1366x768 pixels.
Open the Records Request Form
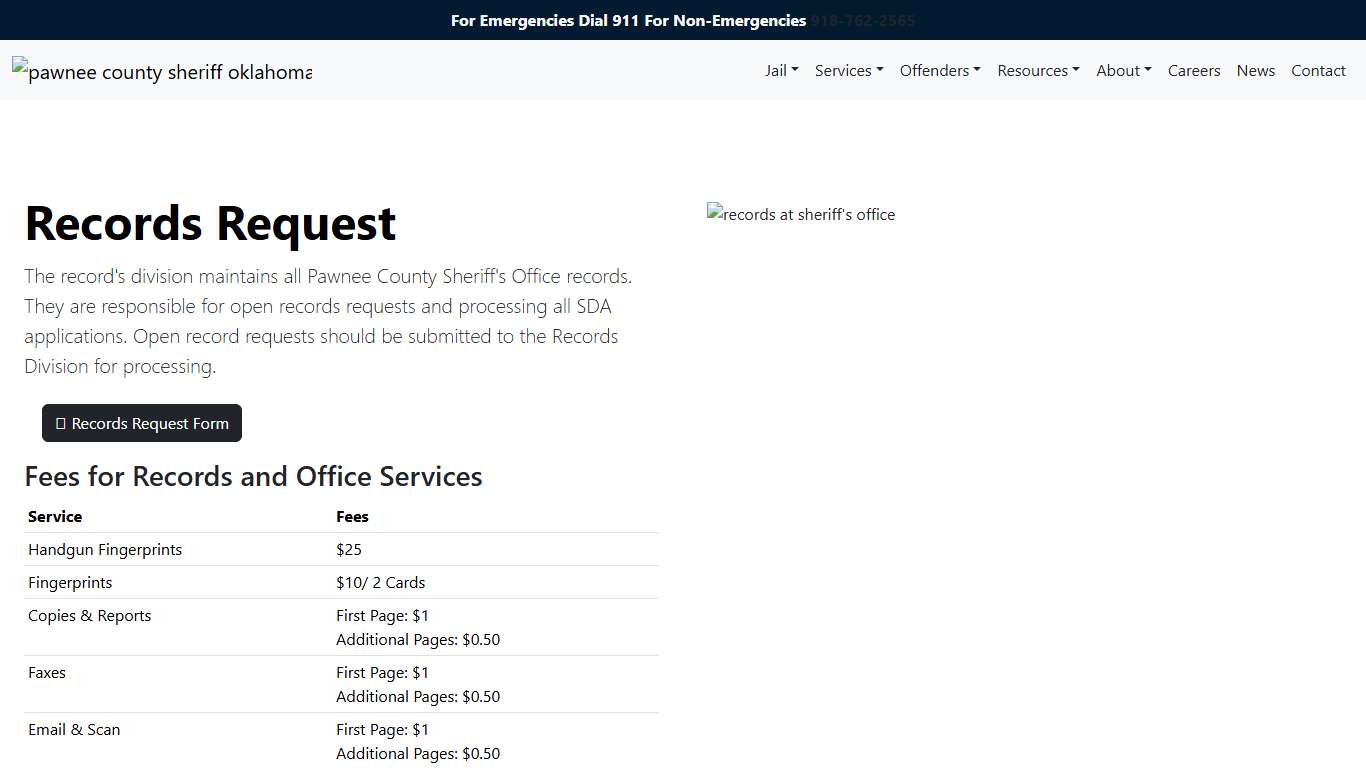141,423
